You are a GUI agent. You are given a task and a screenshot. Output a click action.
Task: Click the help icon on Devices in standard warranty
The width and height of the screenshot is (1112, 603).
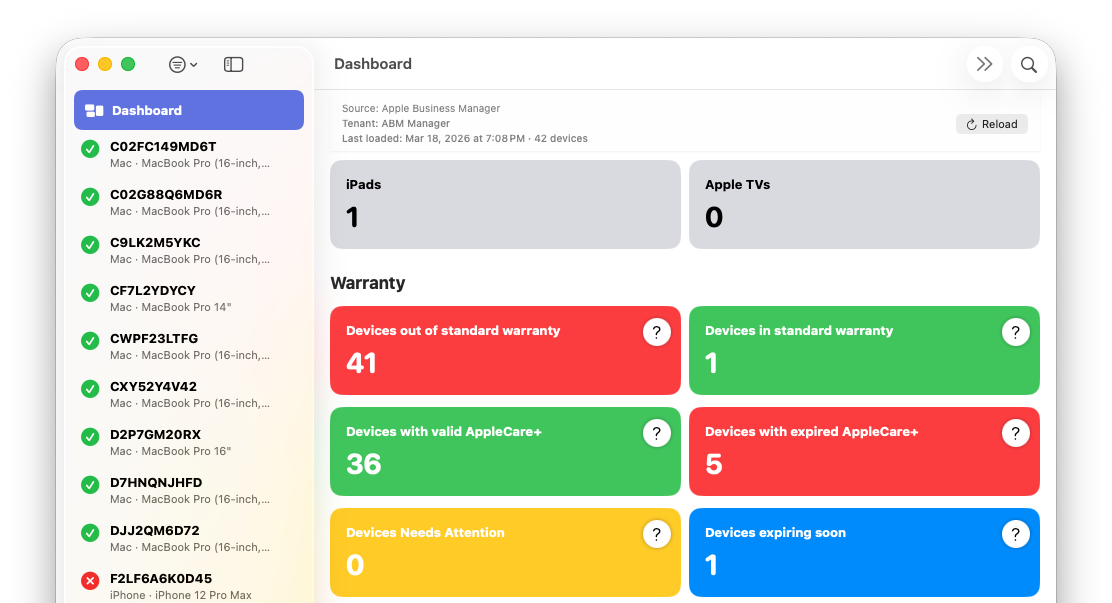(1016, 330)
